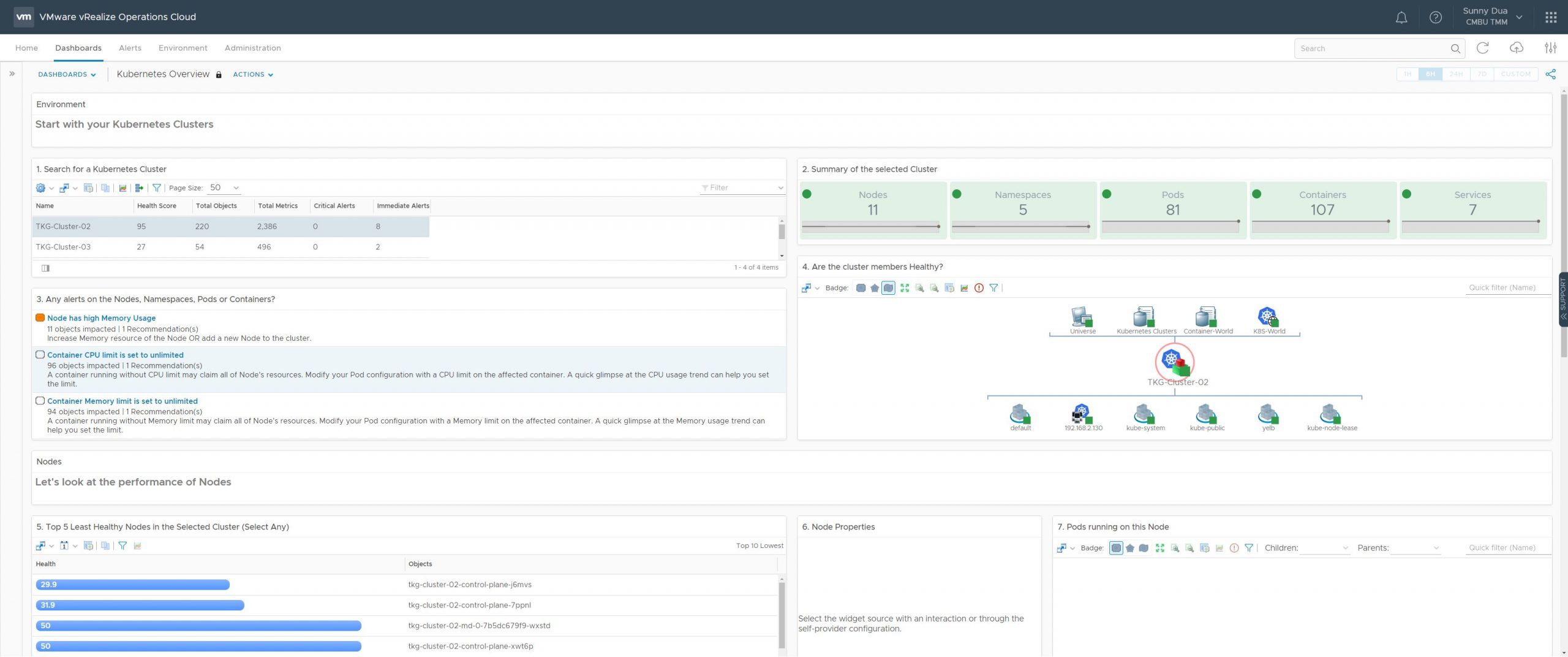Image resolution: width=1568 pixels, height=657 pixels.
Task: Select the CUSTOM time range button
Action: click(1516, 74)
